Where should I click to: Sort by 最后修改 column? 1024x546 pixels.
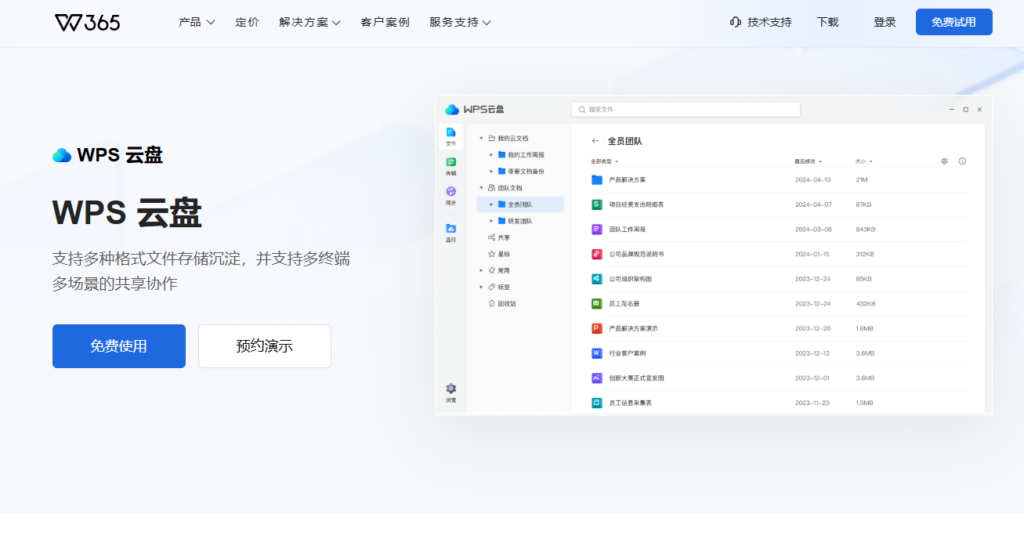tap(808, 161)
